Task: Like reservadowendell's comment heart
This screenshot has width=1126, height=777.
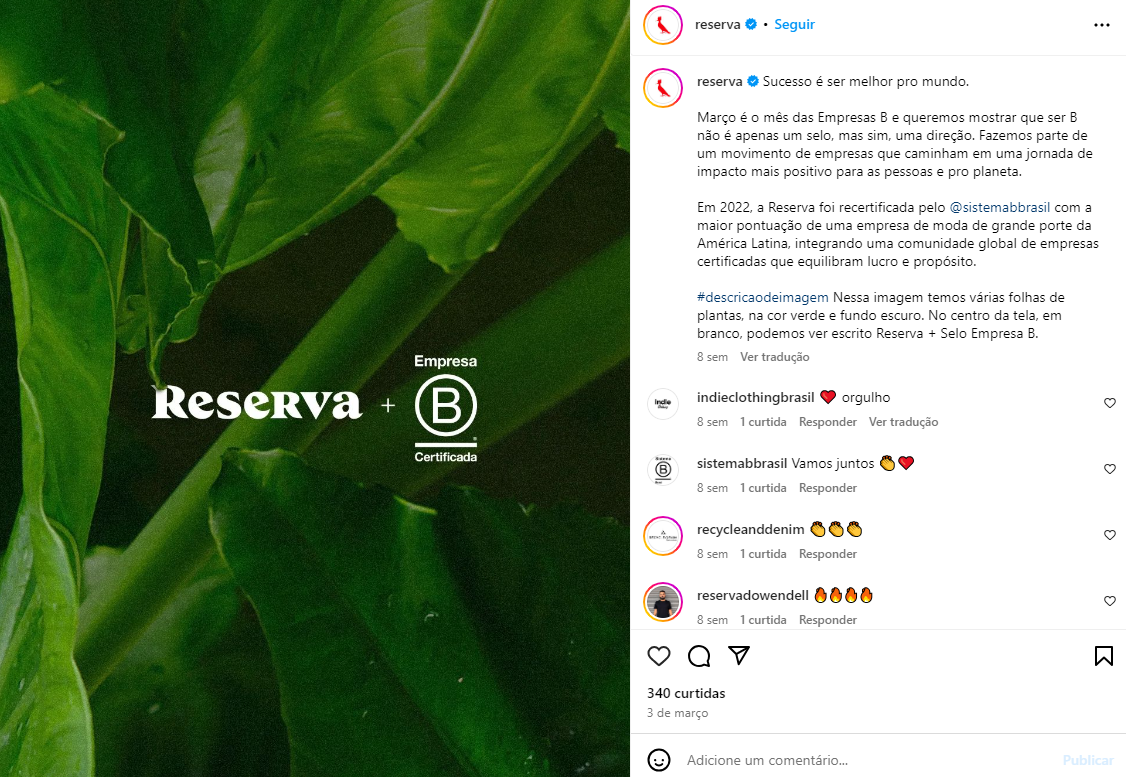Action: tap(1109, 601)
